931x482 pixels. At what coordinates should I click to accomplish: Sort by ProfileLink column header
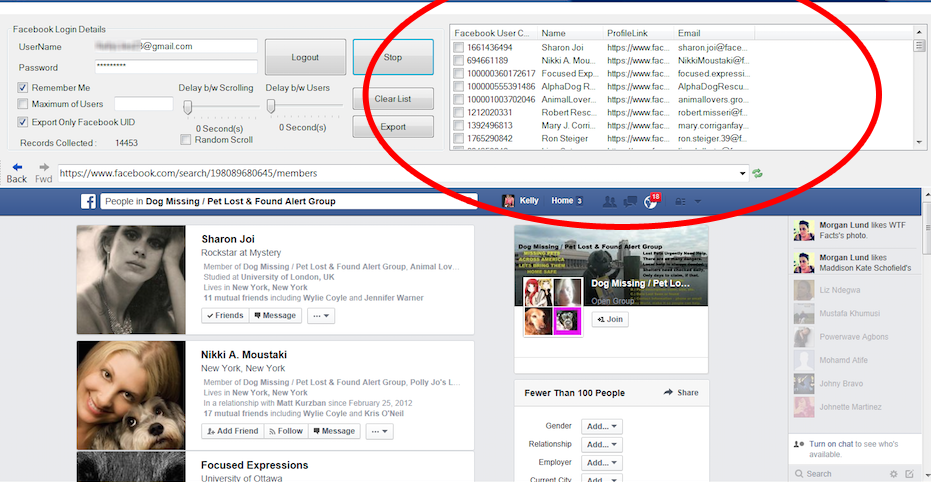pyautogui.click(x=638, y=33)
